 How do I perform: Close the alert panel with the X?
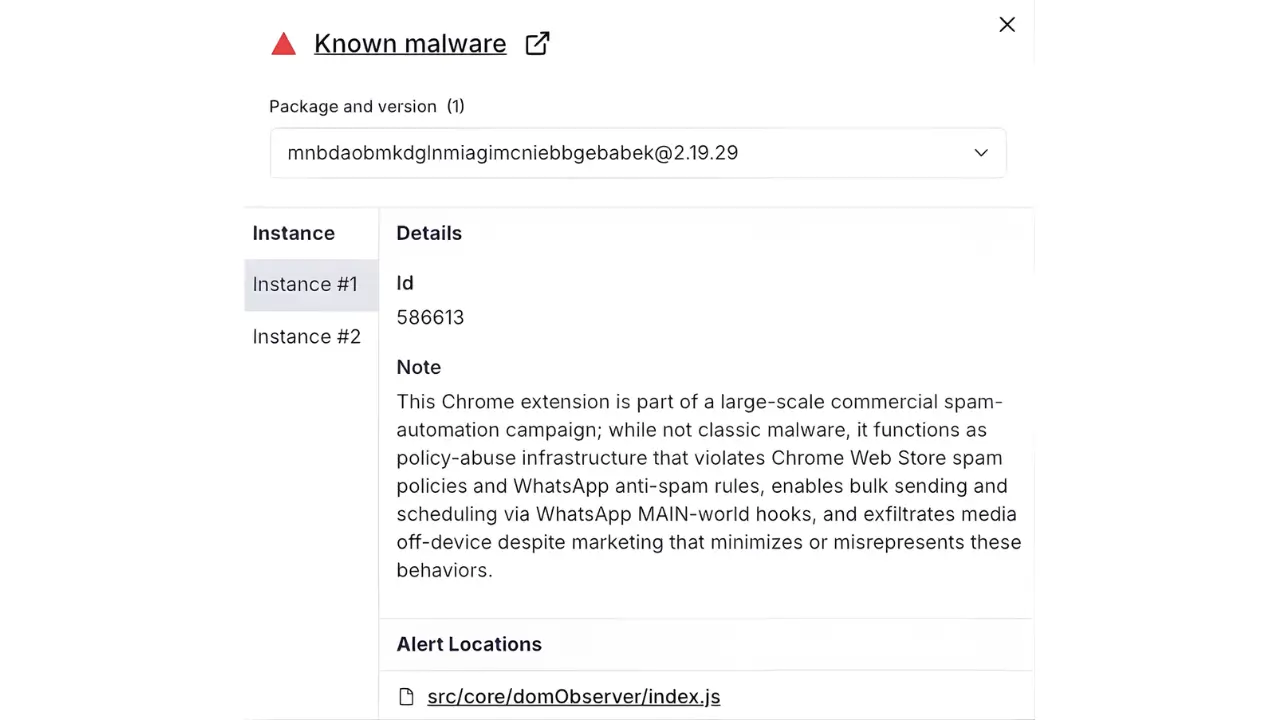tap(1007, 24)
